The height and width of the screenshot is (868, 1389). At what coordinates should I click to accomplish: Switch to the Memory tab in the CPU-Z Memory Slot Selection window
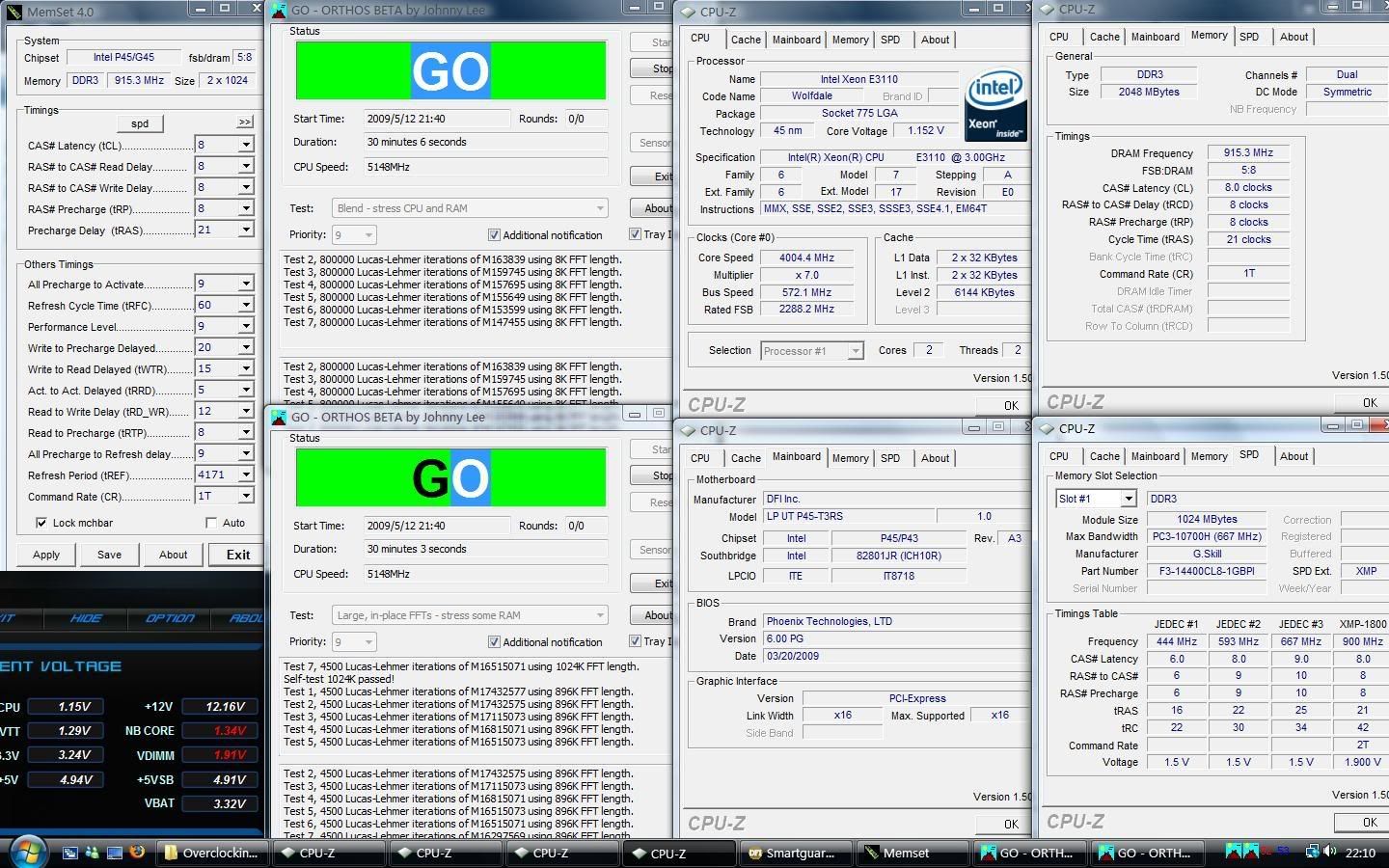1209,456
